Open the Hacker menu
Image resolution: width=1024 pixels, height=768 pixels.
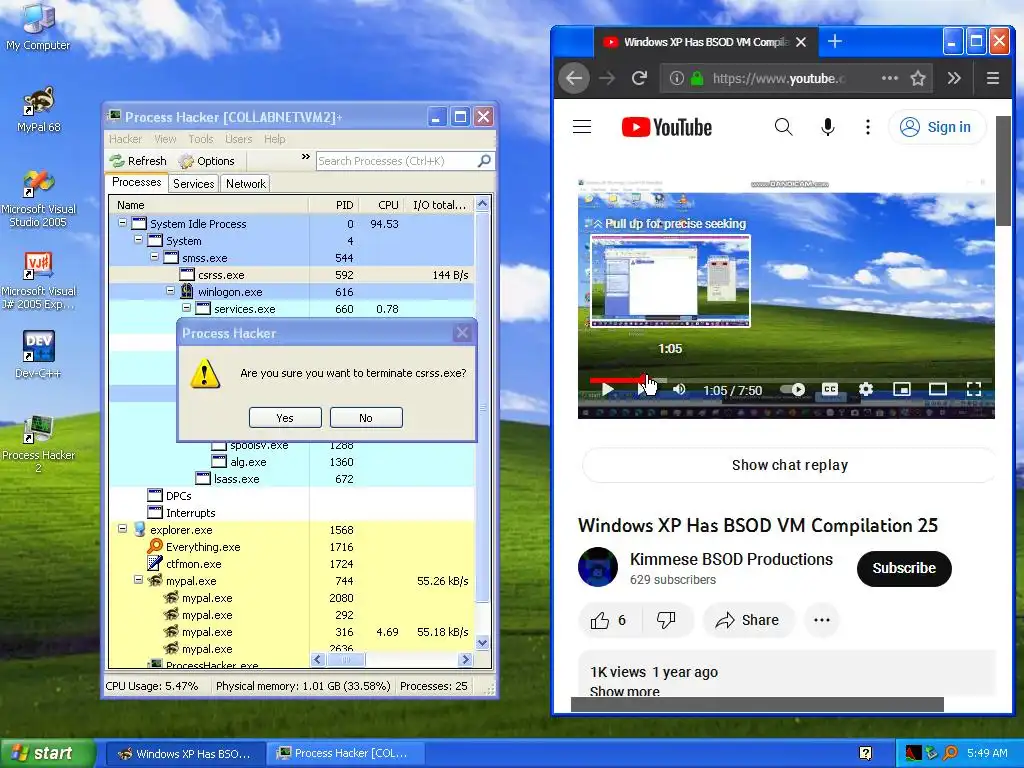[x=125, y=139]
